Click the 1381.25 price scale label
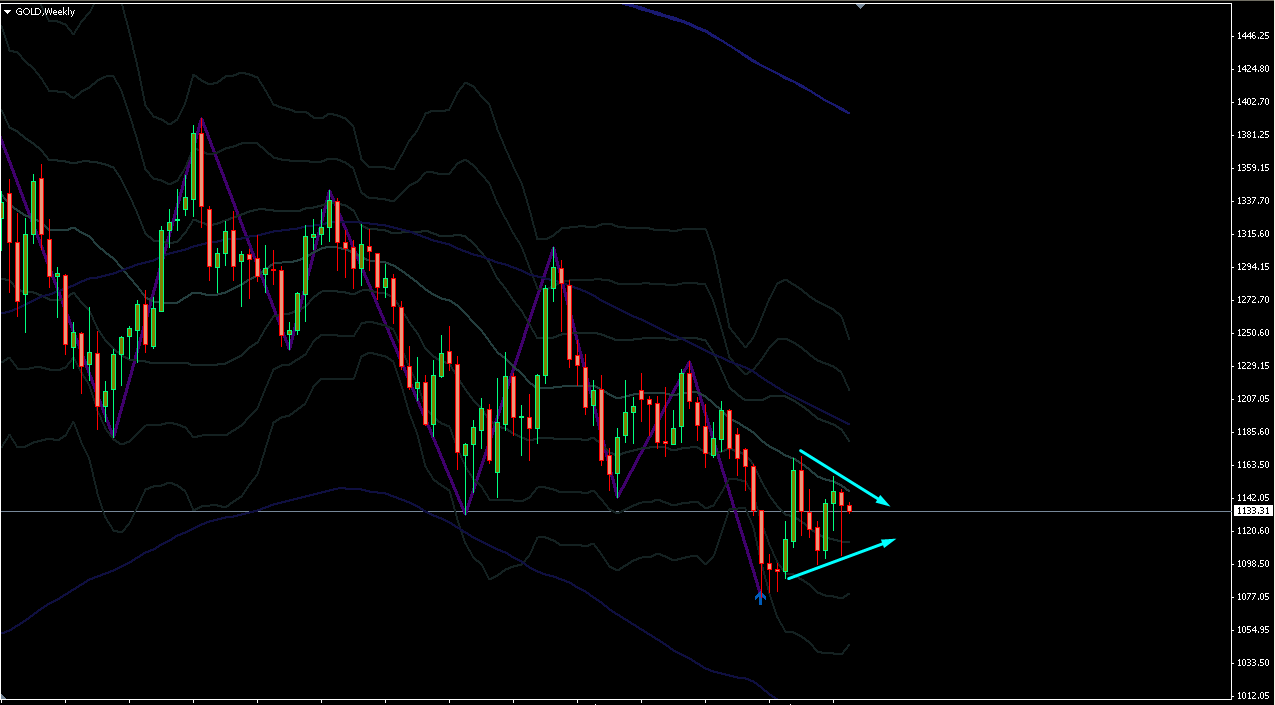 (x=1253, y=135)
